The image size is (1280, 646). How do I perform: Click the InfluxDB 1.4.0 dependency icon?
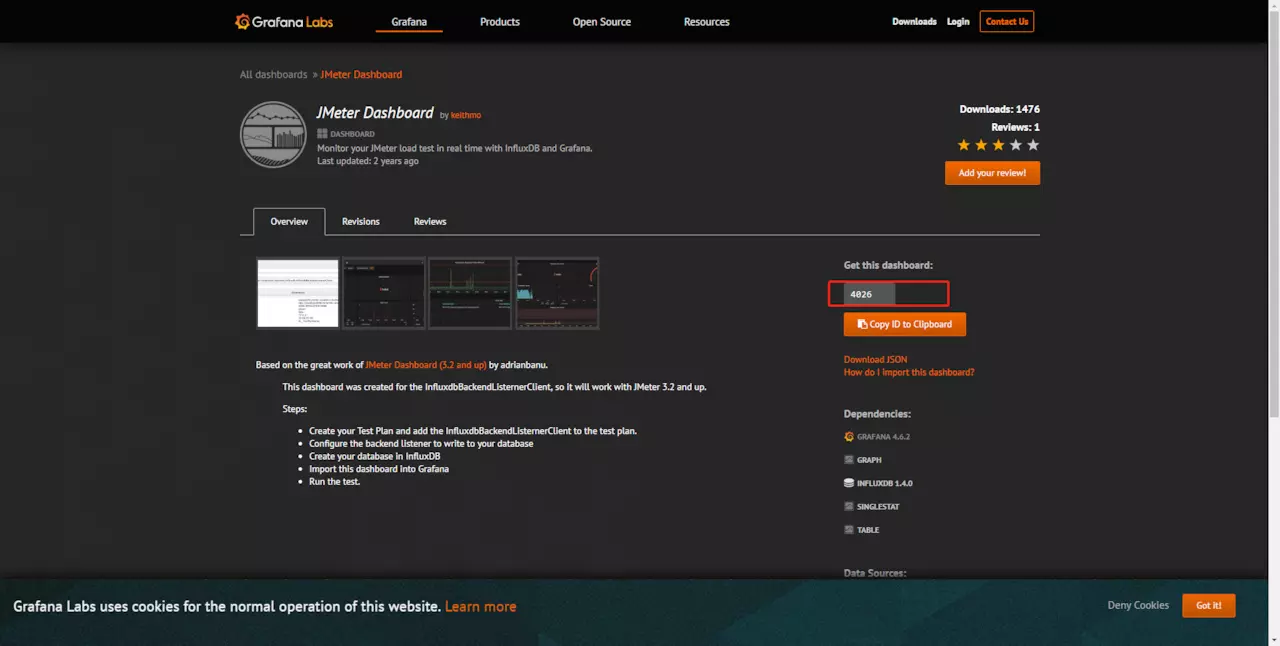tap(849, 483)
